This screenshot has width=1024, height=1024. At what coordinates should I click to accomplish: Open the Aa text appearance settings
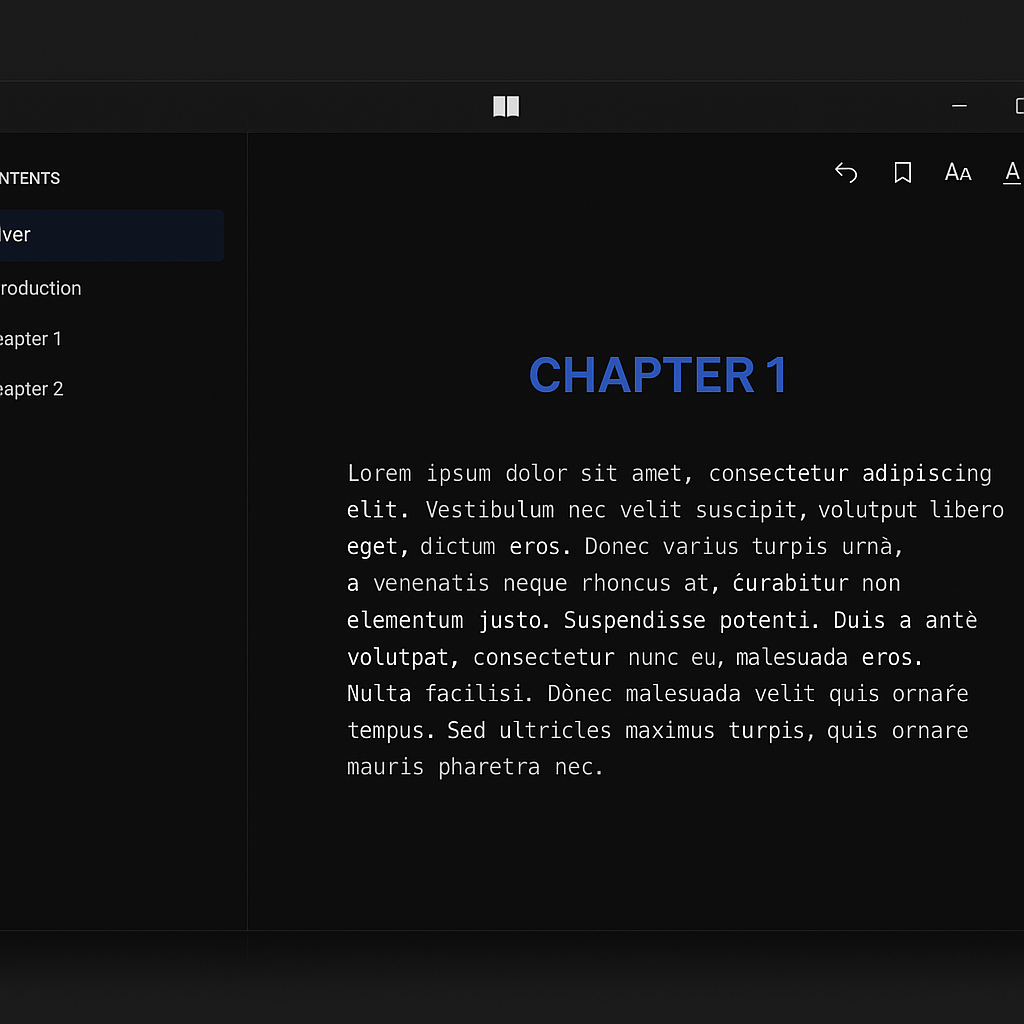(957, 172)
